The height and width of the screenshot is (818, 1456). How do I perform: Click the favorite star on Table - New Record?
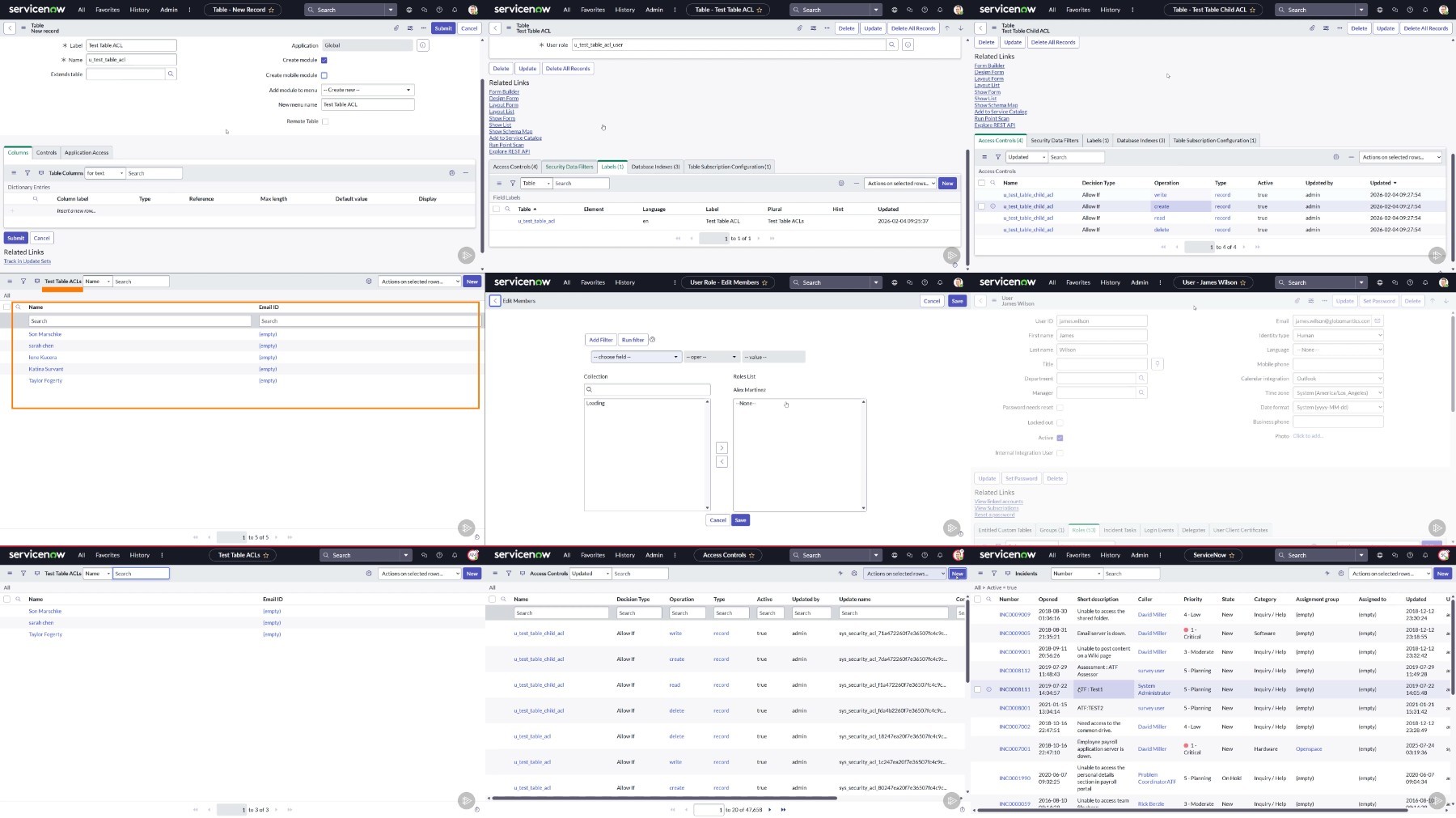point(271,10)
